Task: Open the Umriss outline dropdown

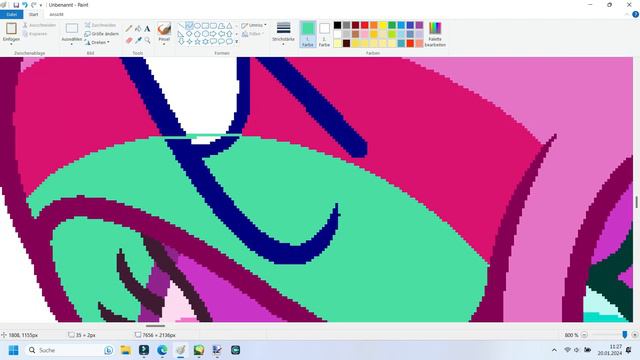Action: coord(254,25)
